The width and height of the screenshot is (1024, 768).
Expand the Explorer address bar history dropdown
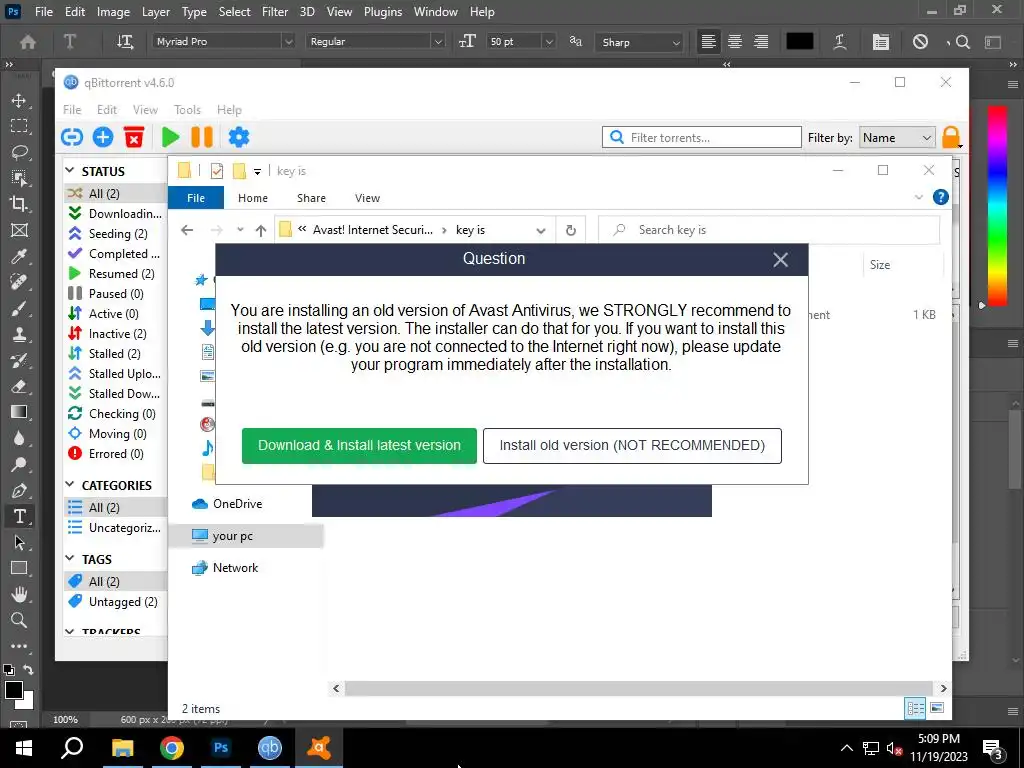click(541, 231)
